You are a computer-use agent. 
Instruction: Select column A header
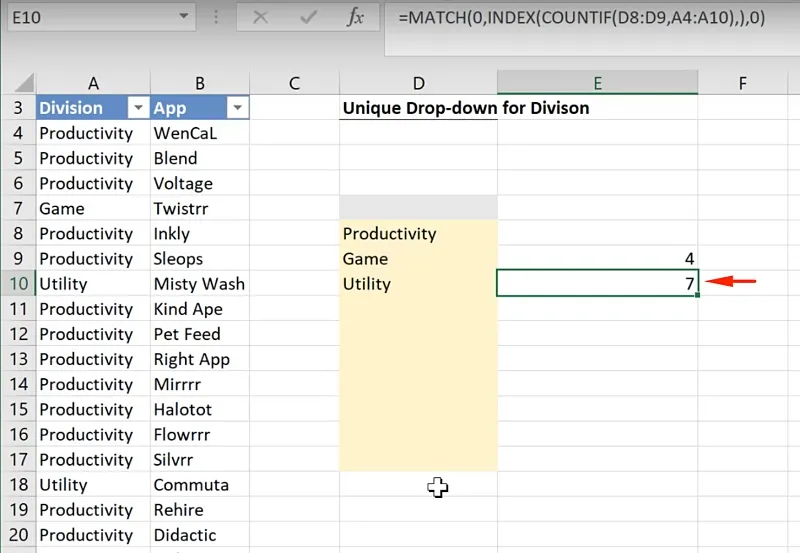(x=93, y=84)
